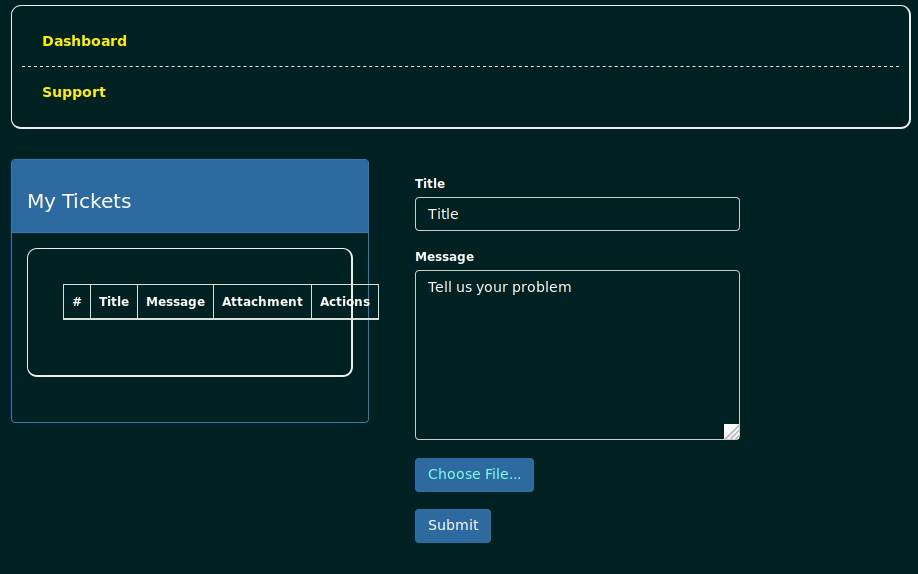Image resolution: width=918 pixels, height=574 pixels.
Task: Submit the support ticket form
Action: 452,525
